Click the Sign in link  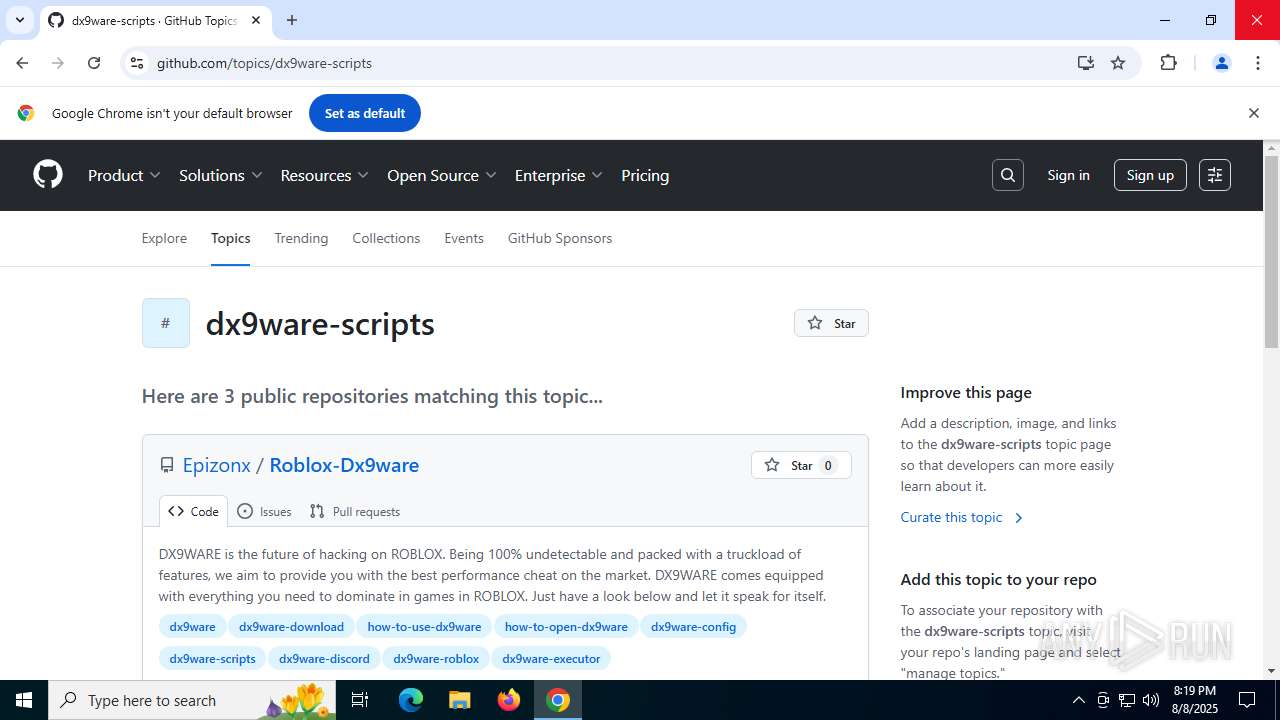[1068, 175]
